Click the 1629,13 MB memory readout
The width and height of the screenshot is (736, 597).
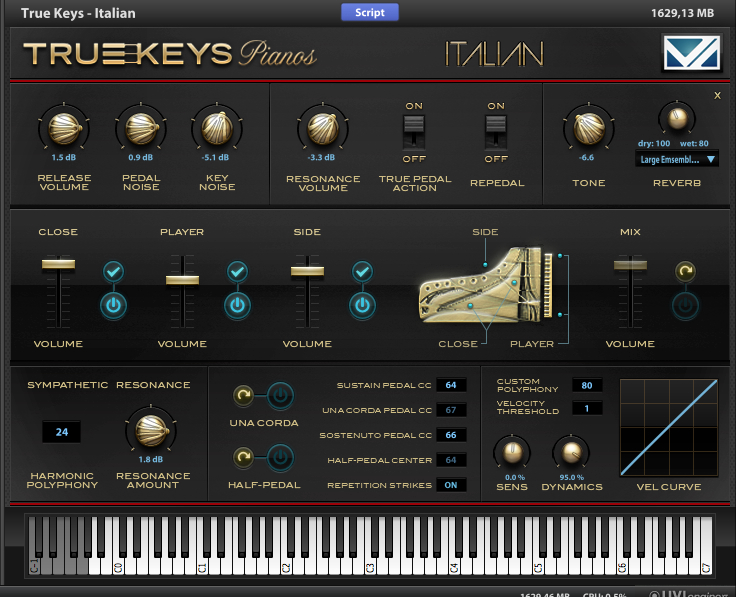click(x=682, y=13)
